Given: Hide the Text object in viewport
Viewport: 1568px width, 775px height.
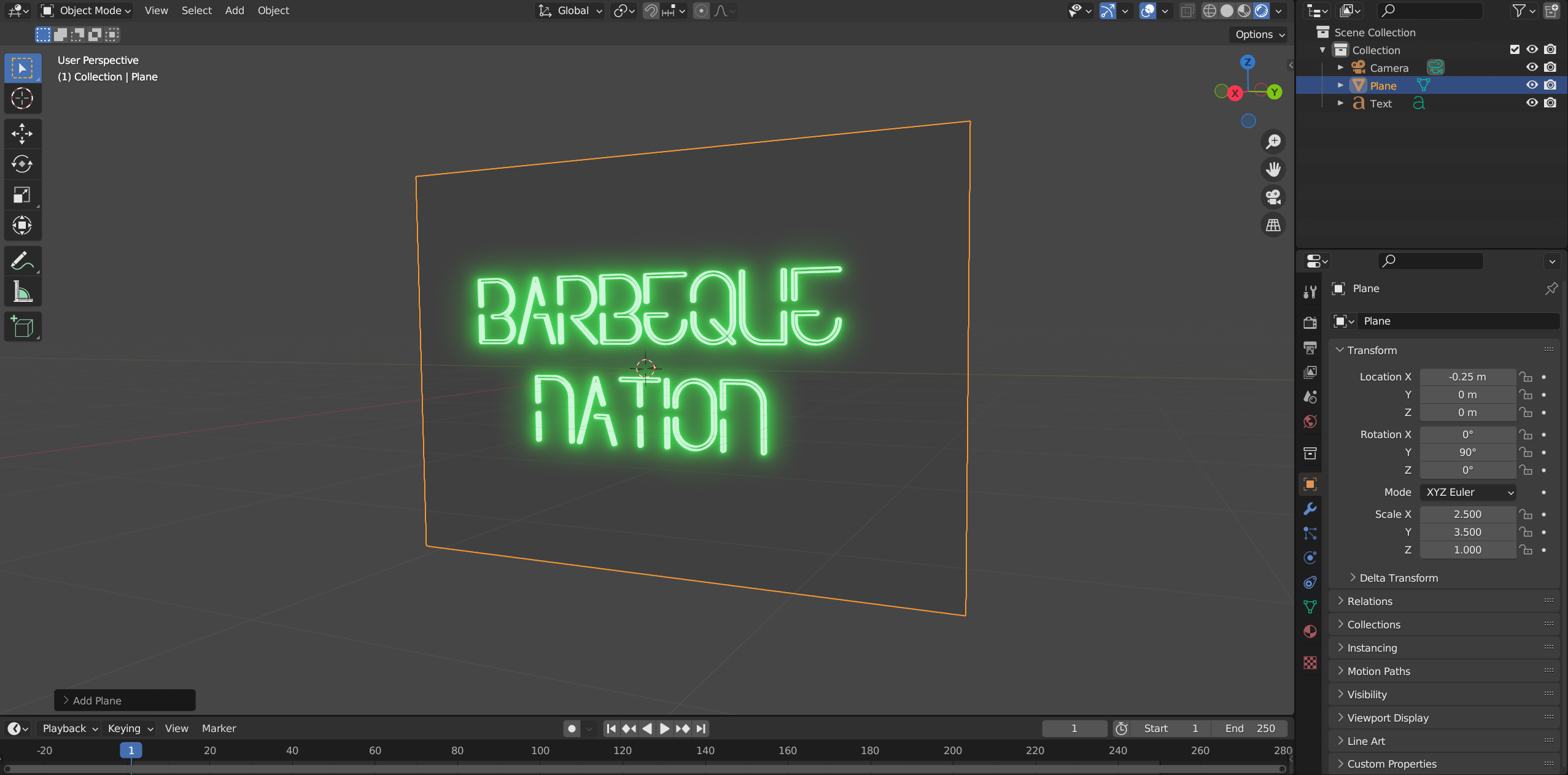Looking at the screenshot, I should click(1532, 103).
